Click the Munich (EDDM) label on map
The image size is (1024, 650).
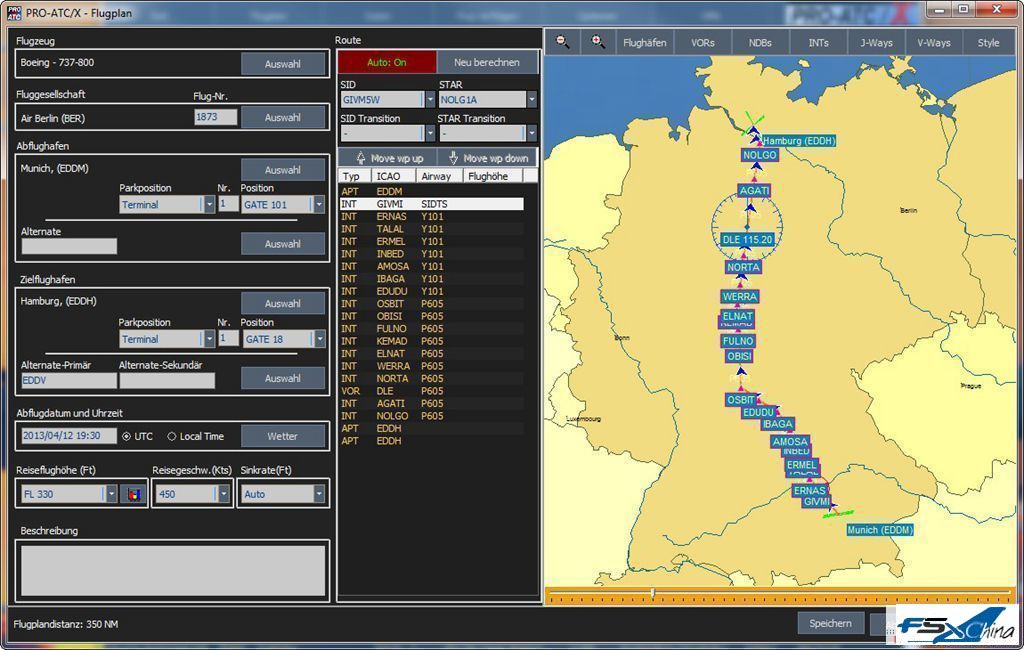point(880,530)
